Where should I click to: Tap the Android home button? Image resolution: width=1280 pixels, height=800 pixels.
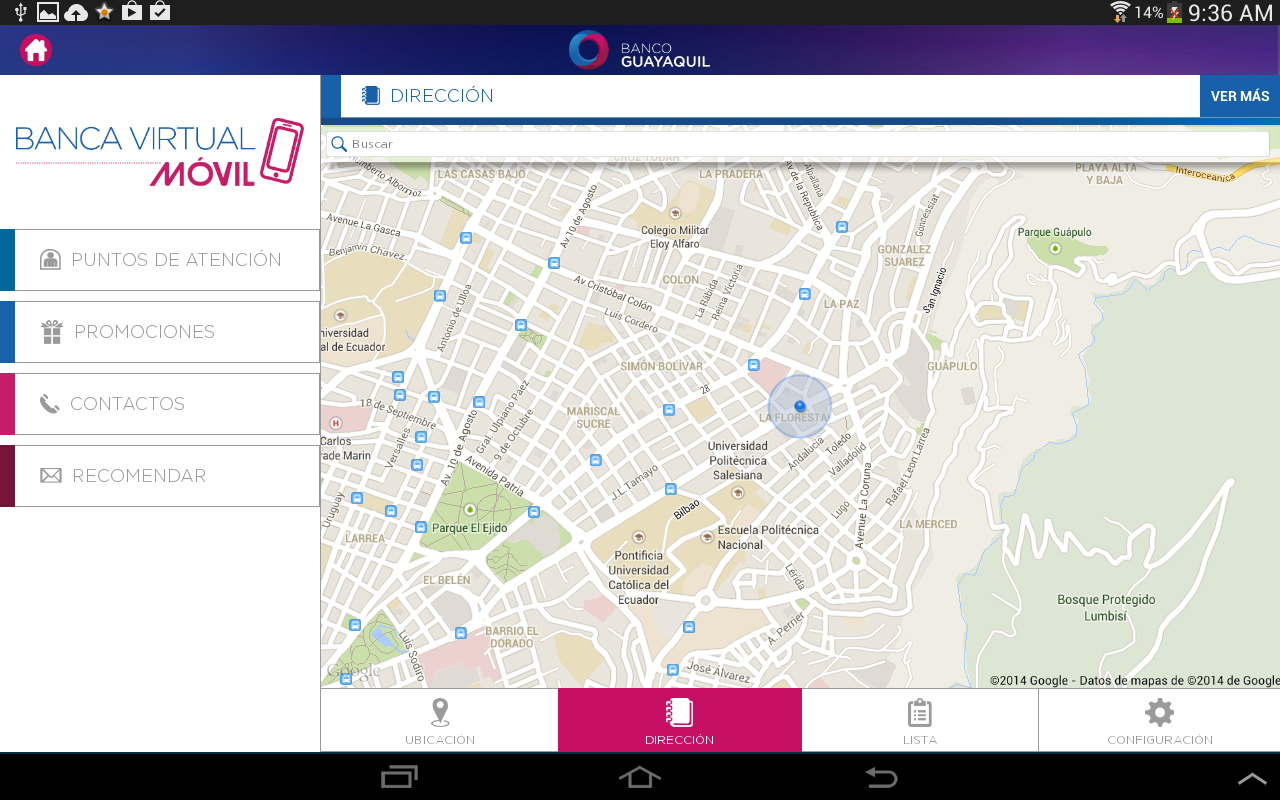click(x=640, y=777)
